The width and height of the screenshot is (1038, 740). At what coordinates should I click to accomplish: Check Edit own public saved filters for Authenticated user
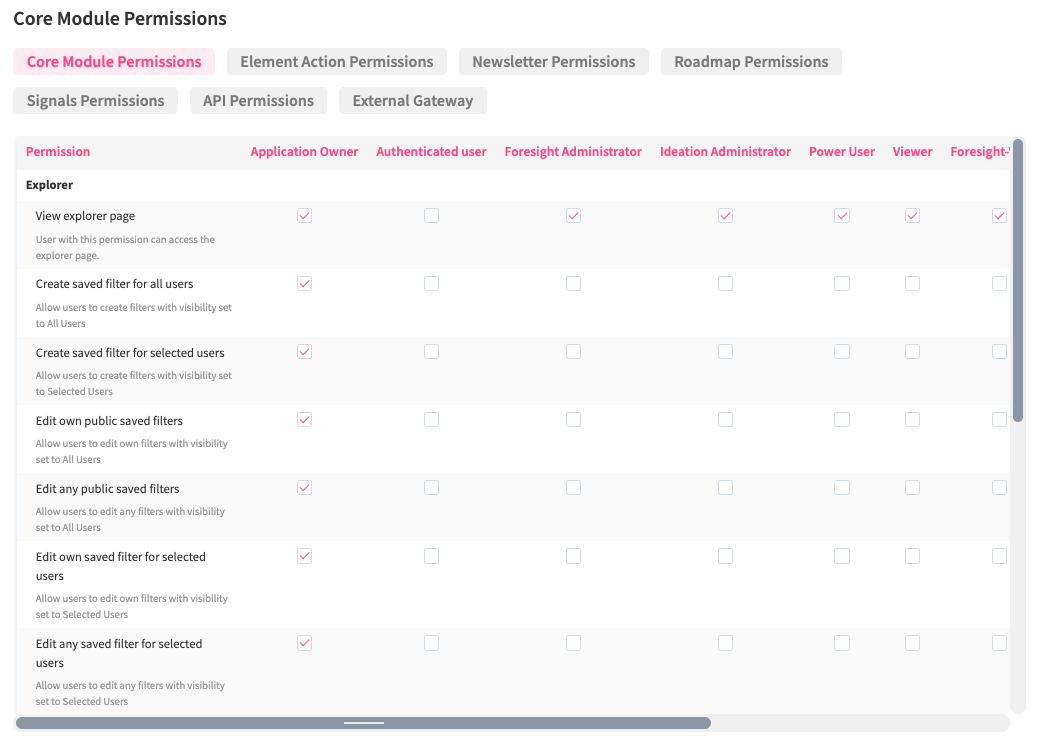(432, 420)
